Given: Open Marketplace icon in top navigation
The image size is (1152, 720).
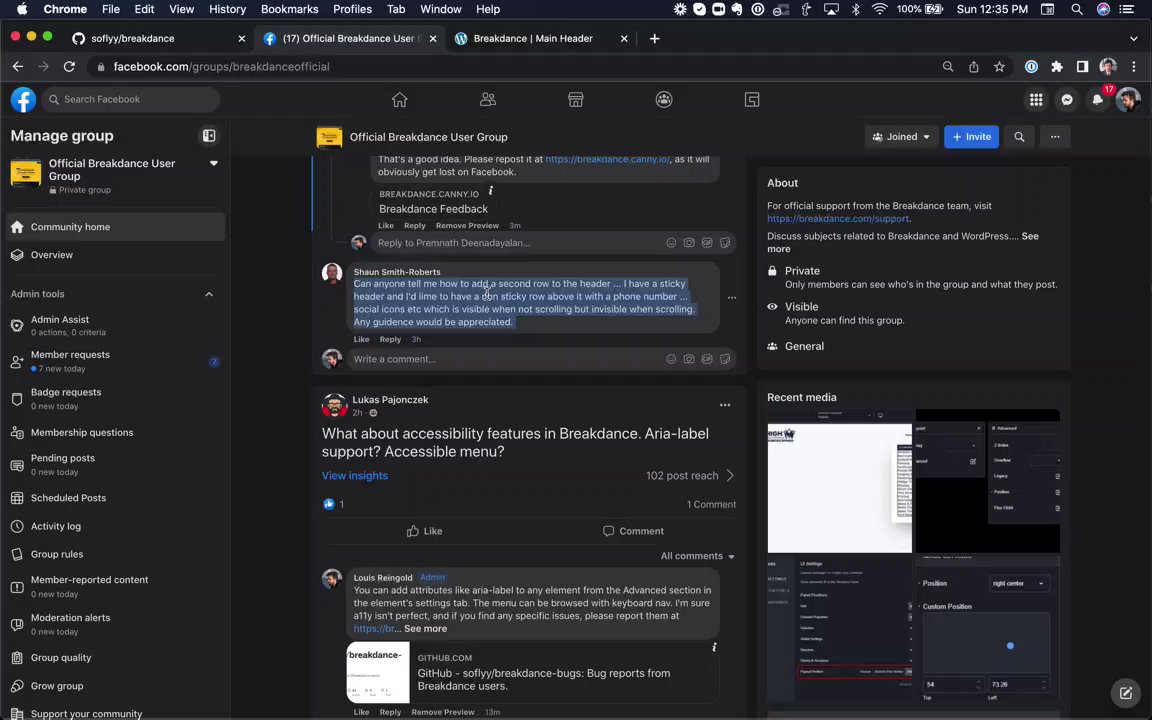Looking at the screenshot, I should (575, 99).
